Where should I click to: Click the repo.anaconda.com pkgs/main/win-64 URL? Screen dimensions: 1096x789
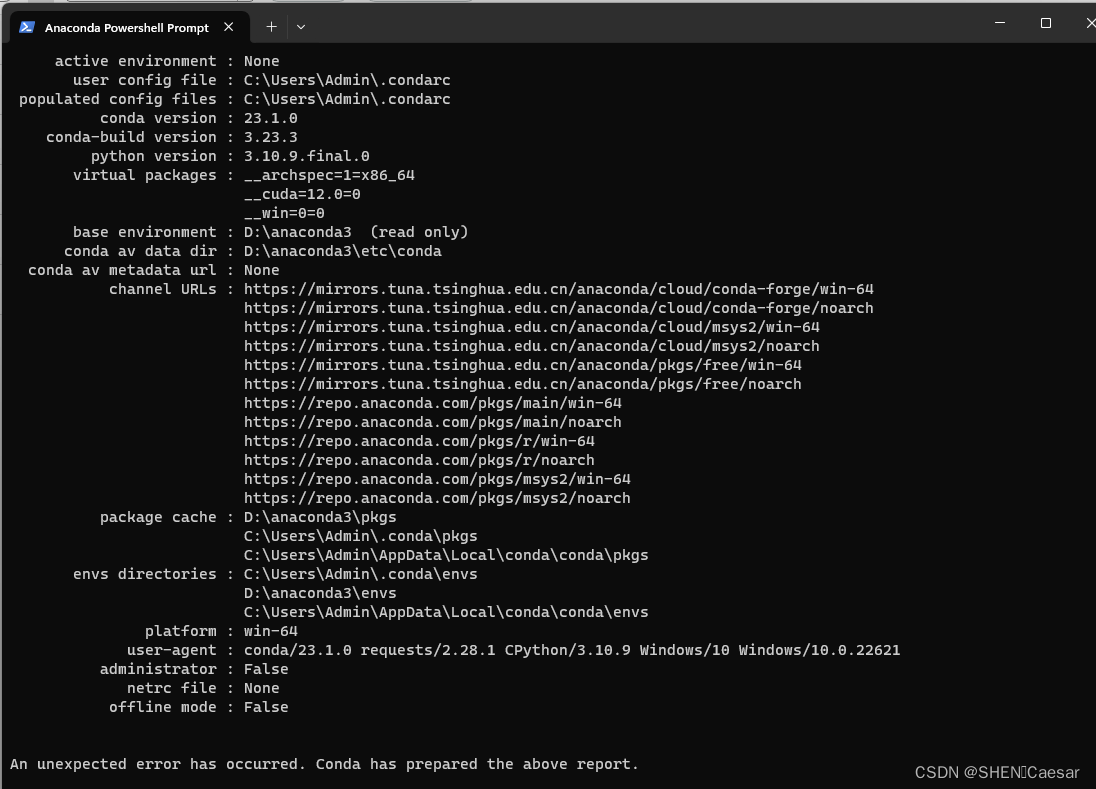[x=433, y=403]
